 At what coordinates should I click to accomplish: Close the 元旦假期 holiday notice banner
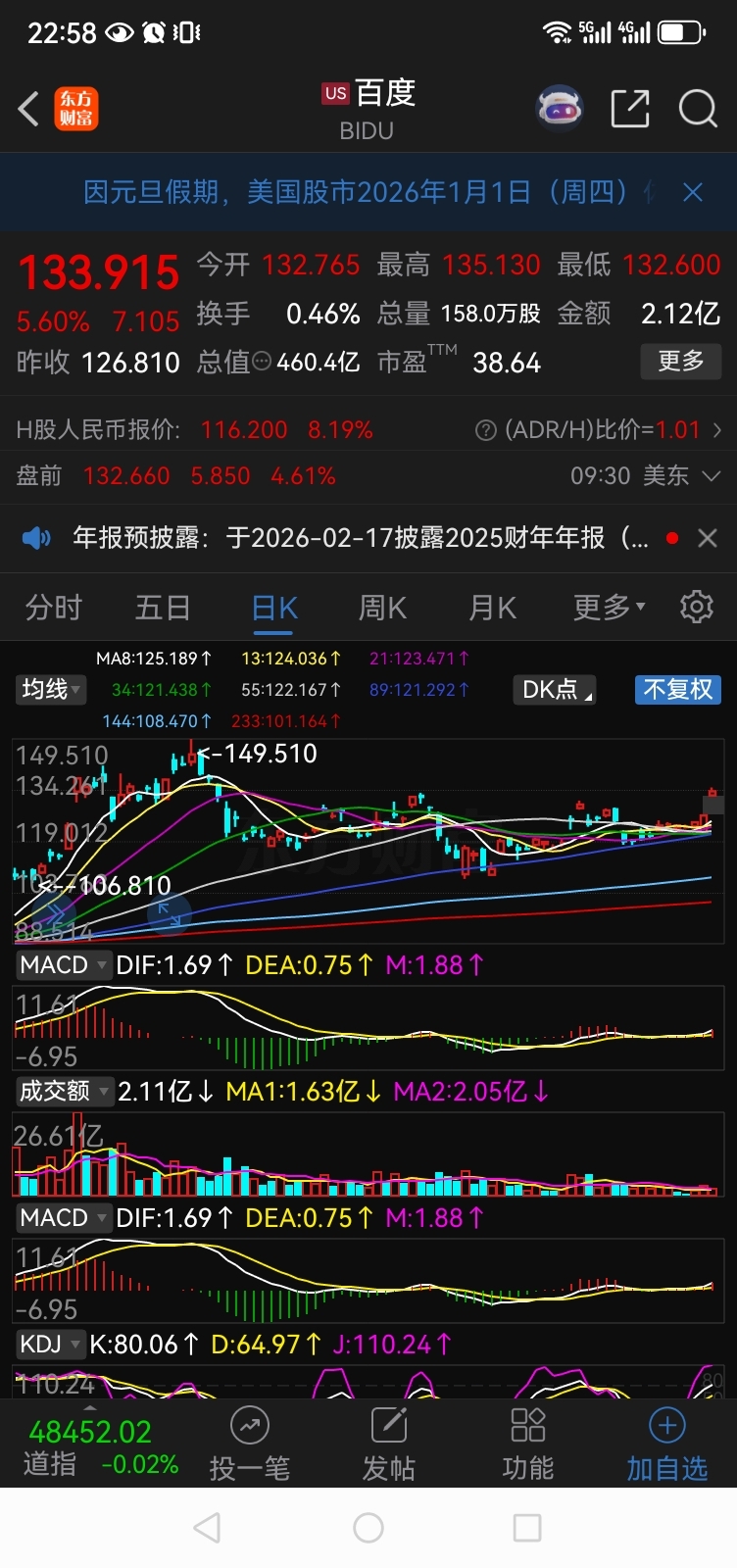coord(693,192)
